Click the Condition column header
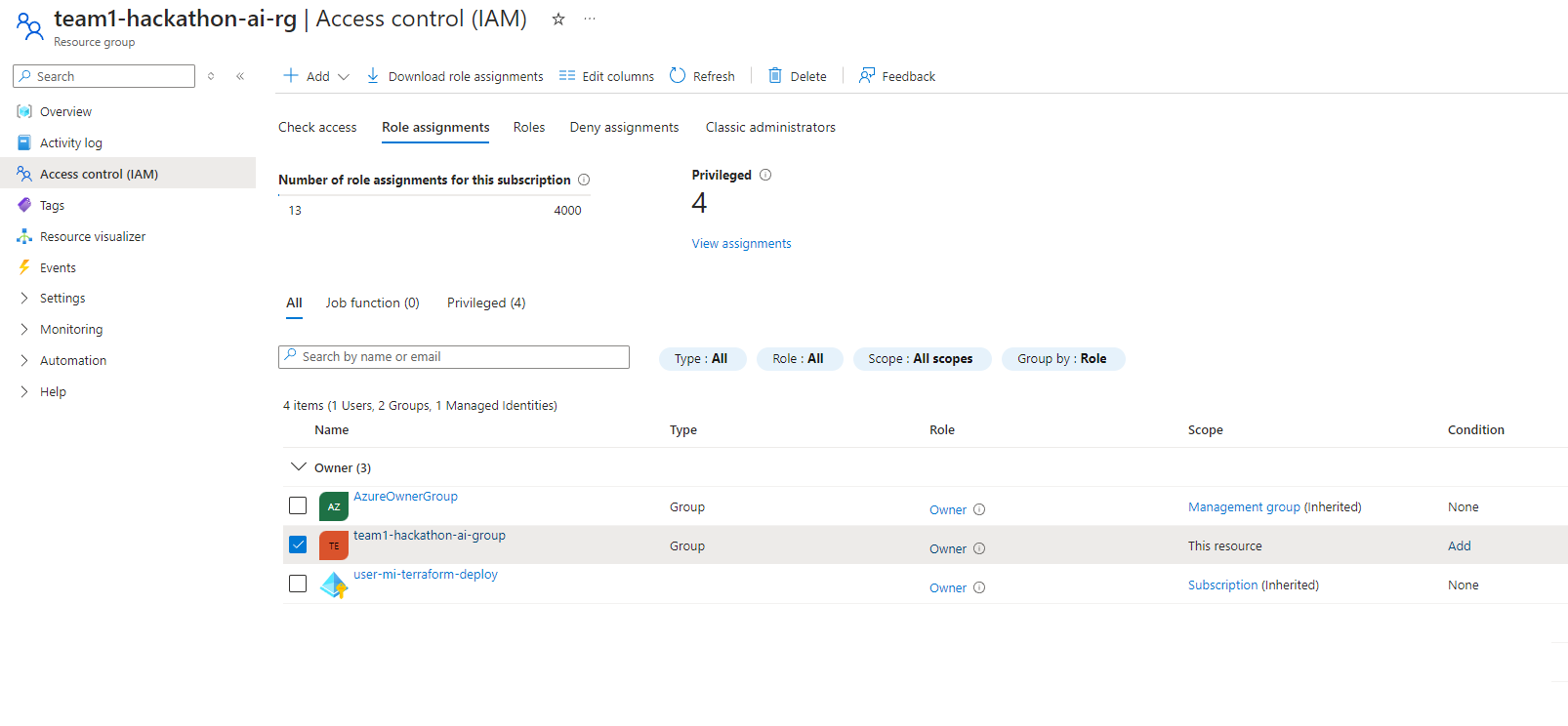The image size is (1568, 726). click(1476, 430)
